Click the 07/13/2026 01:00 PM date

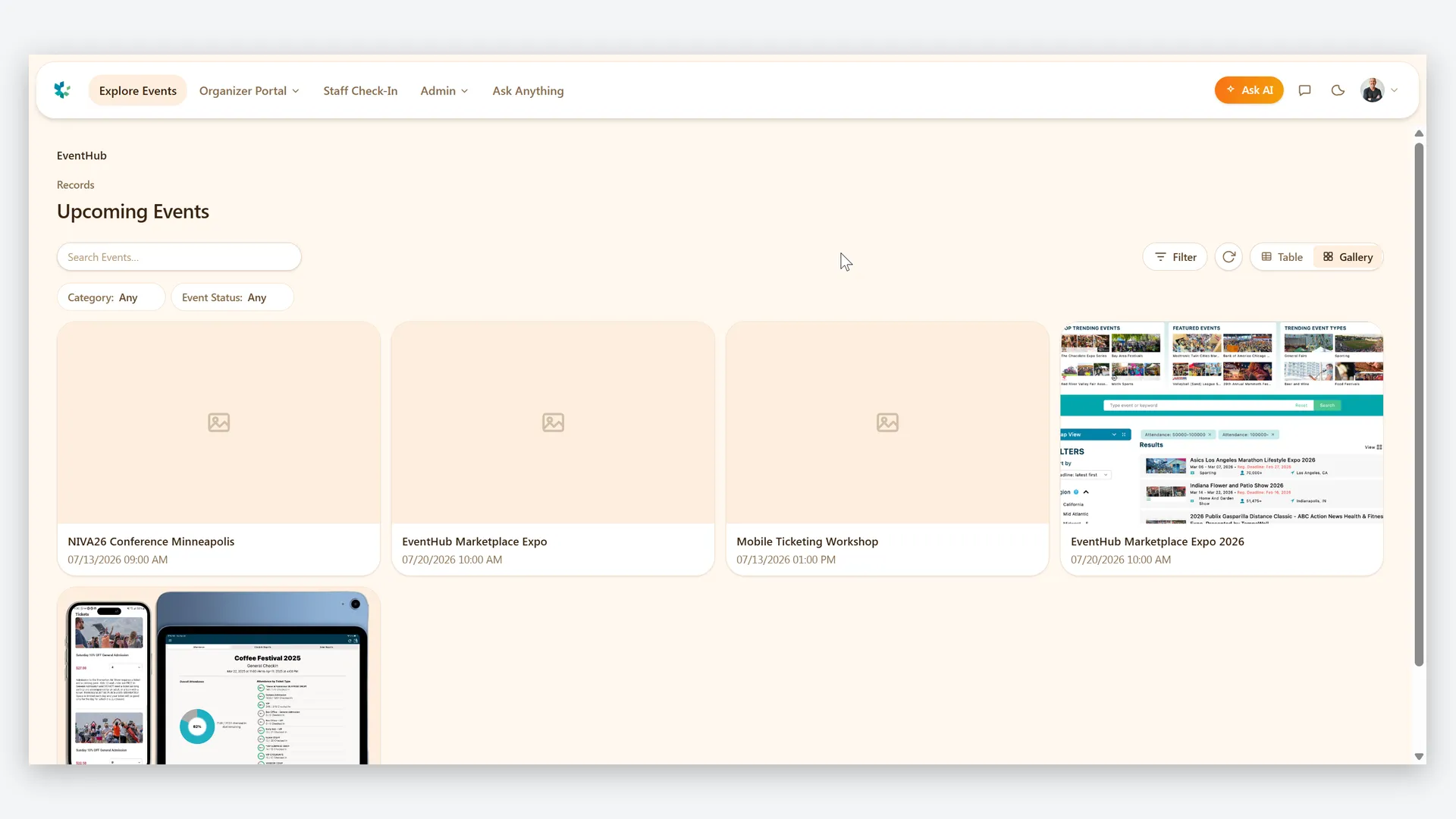786,560
